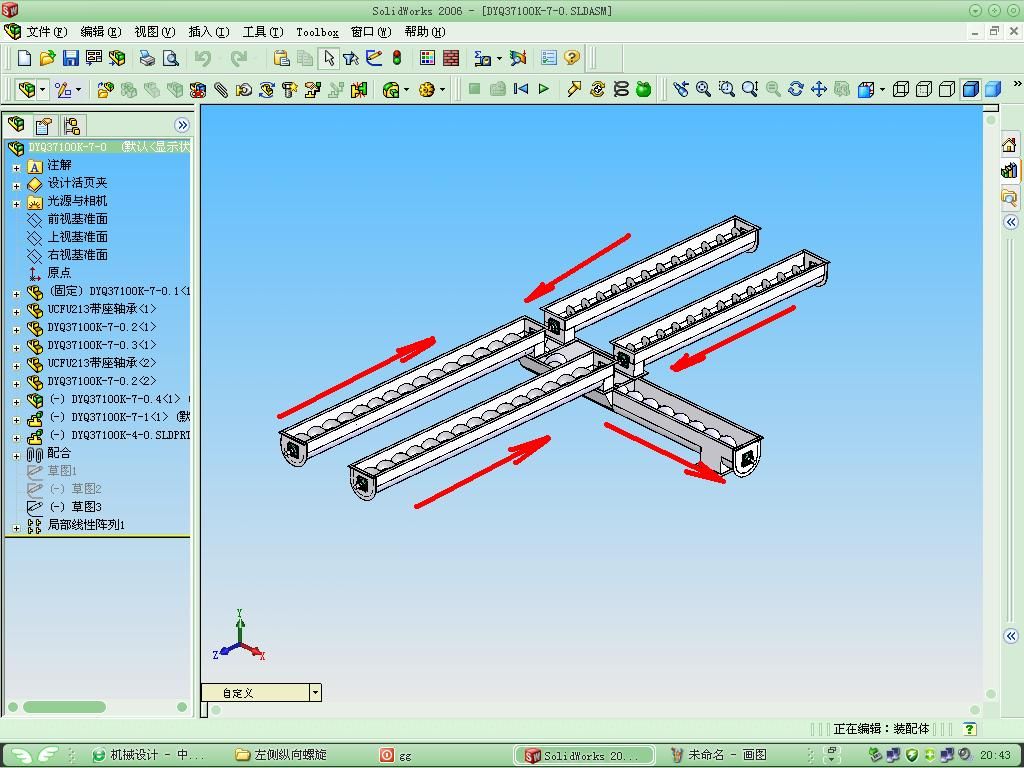
Task: Click the Save icon in the toolbar
Action: click(70, 58)
